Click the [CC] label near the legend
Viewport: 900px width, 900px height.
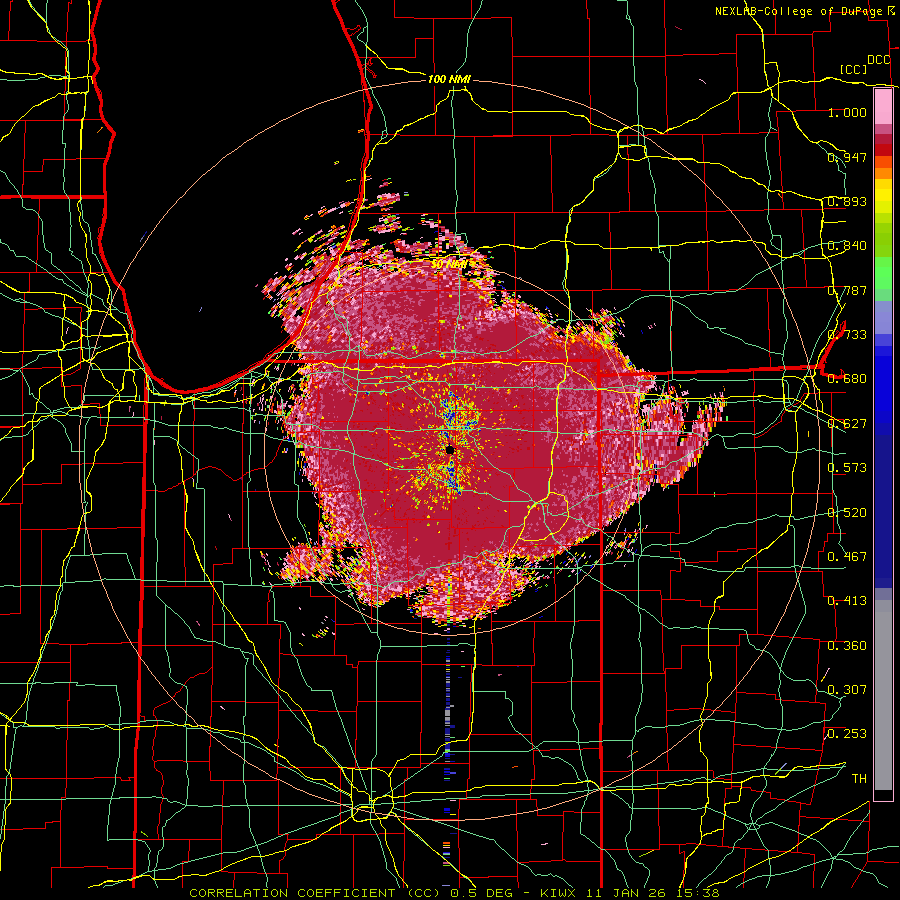(x=853, y=69)
